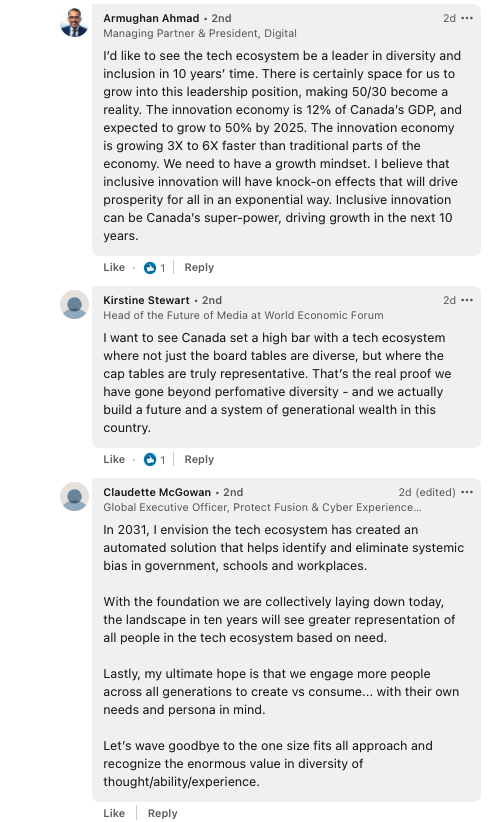Like Claudette McGowan's comment
The height and width of the screenshot is (822, 494).
coord(114,813)
